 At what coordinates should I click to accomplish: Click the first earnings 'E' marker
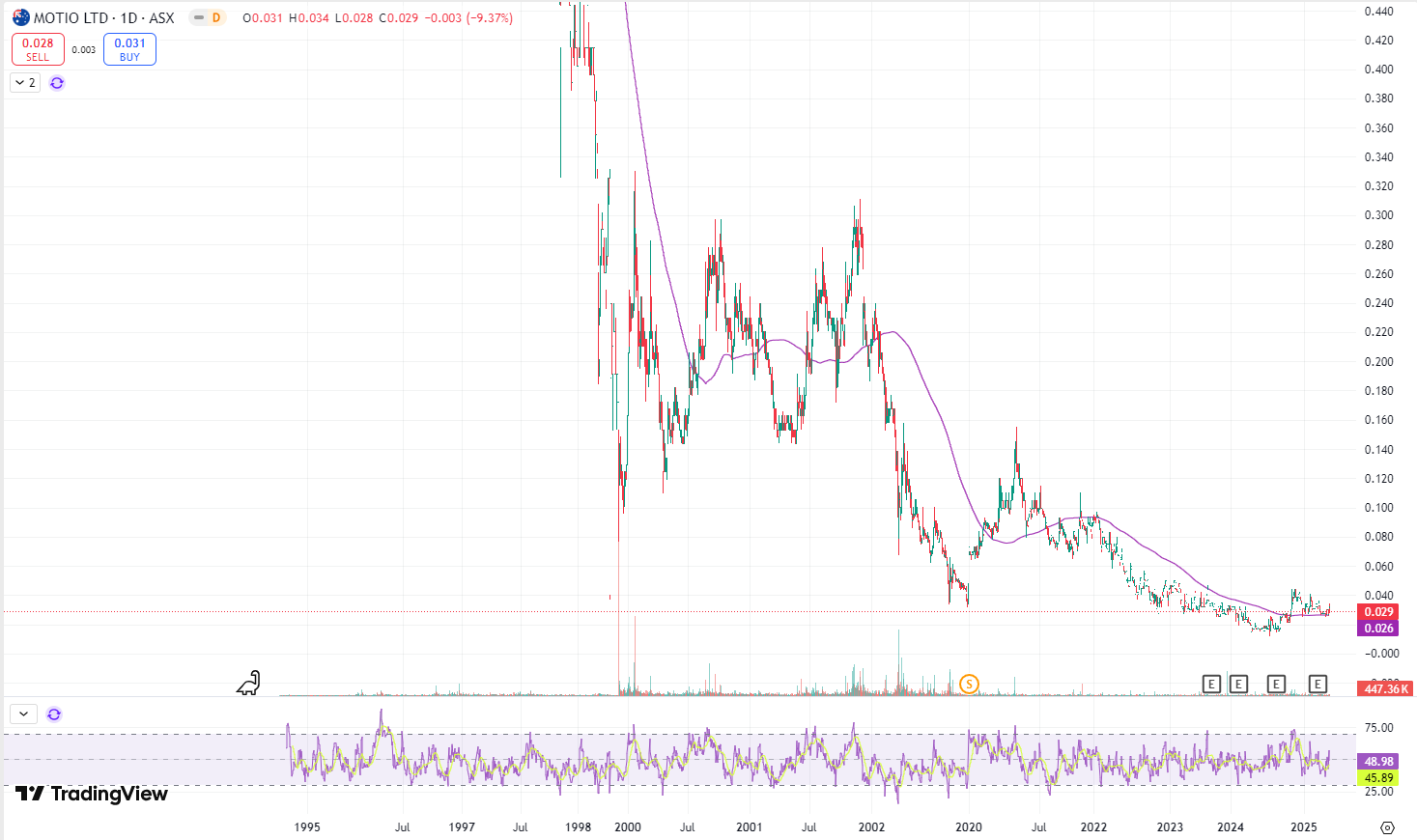click(x=1211, y=685)
